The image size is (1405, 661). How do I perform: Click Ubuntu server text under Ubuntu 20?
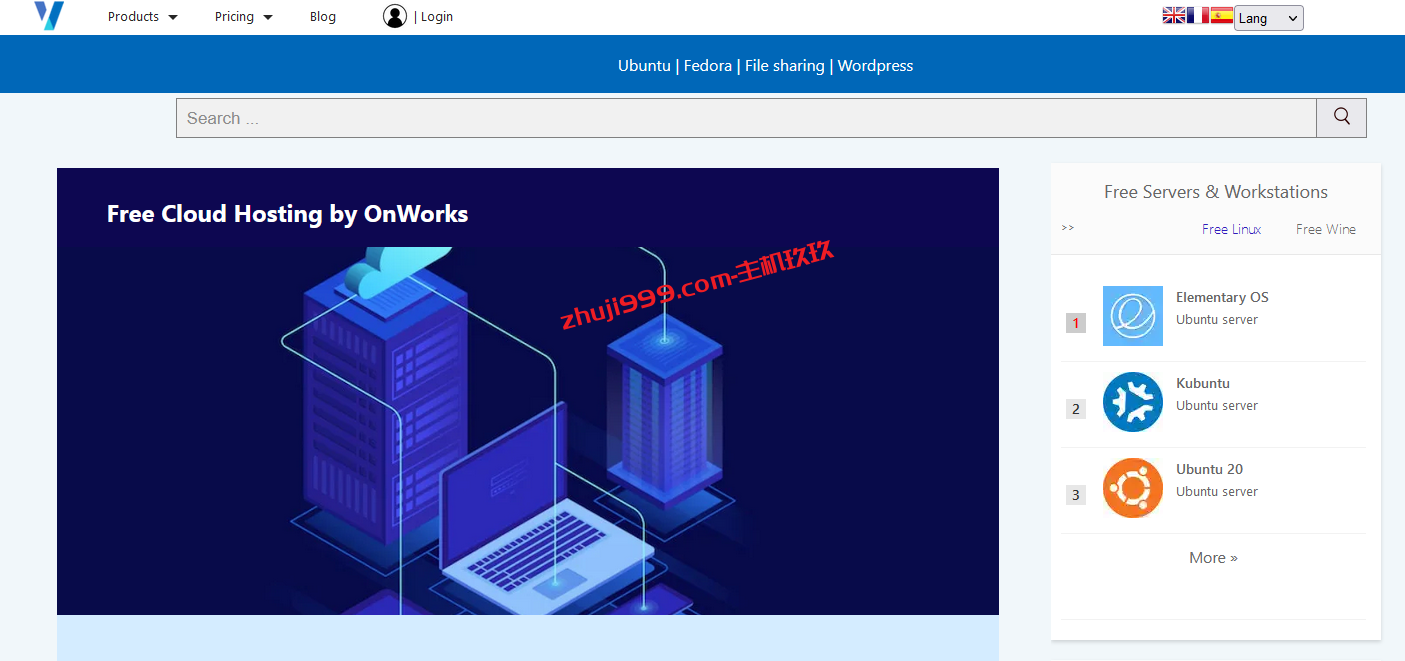(x=1217, y=492)
